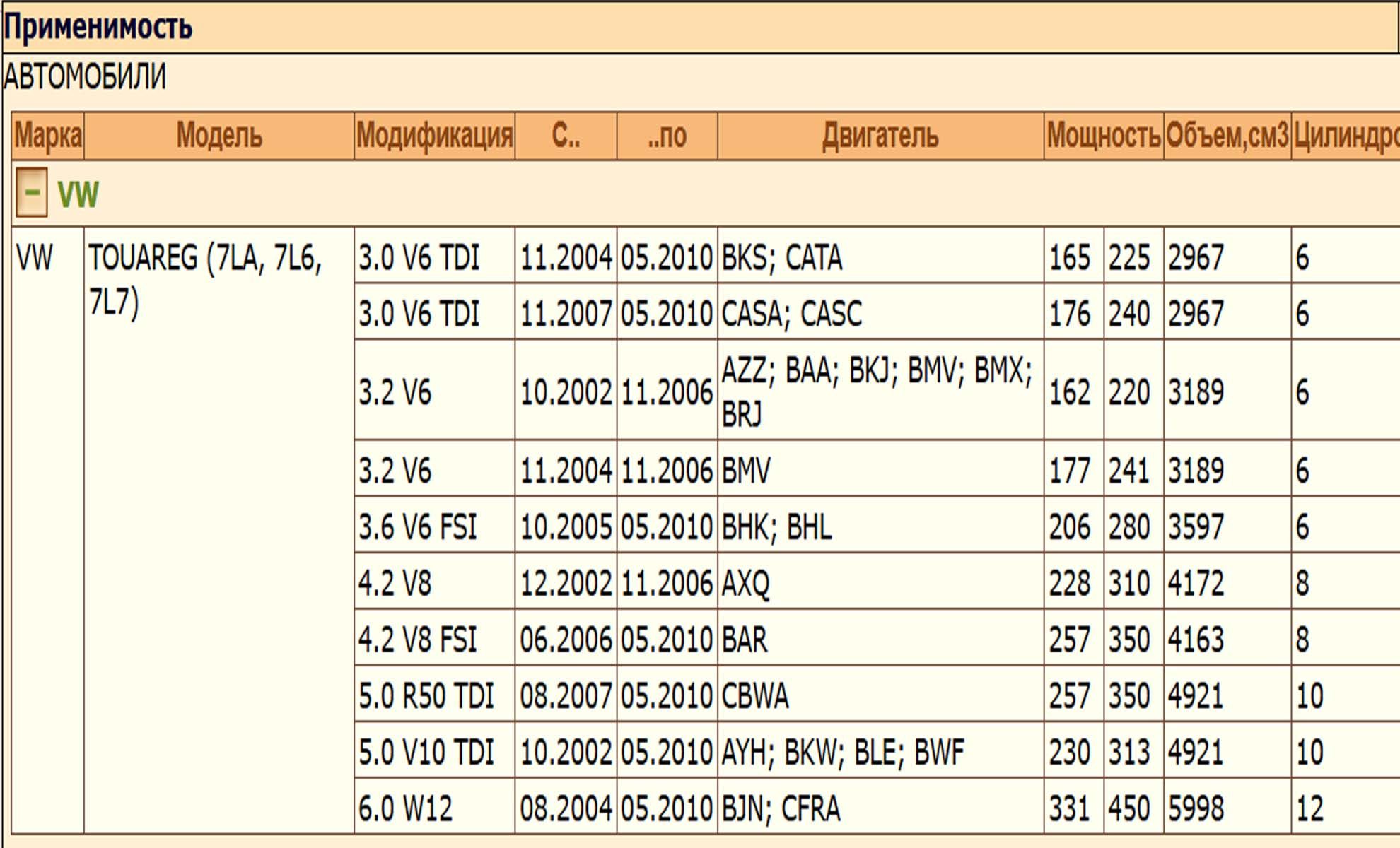Collapse the VW group with minus icon
The image size is (1400, 848).
(31, 192)
